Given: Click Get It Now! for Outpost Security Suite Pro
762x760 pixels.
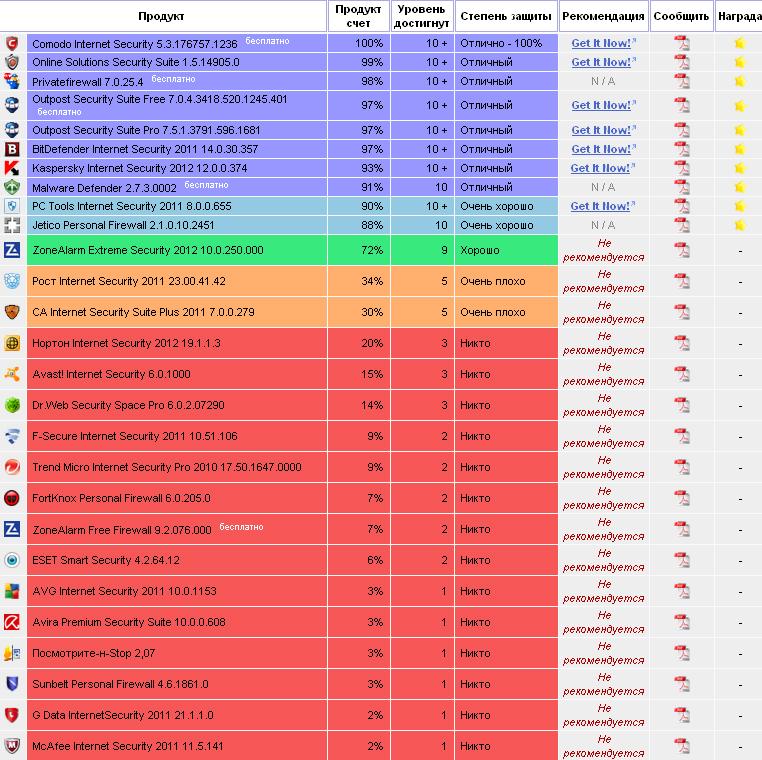Looking at the screenshot, I should [603, 130].
